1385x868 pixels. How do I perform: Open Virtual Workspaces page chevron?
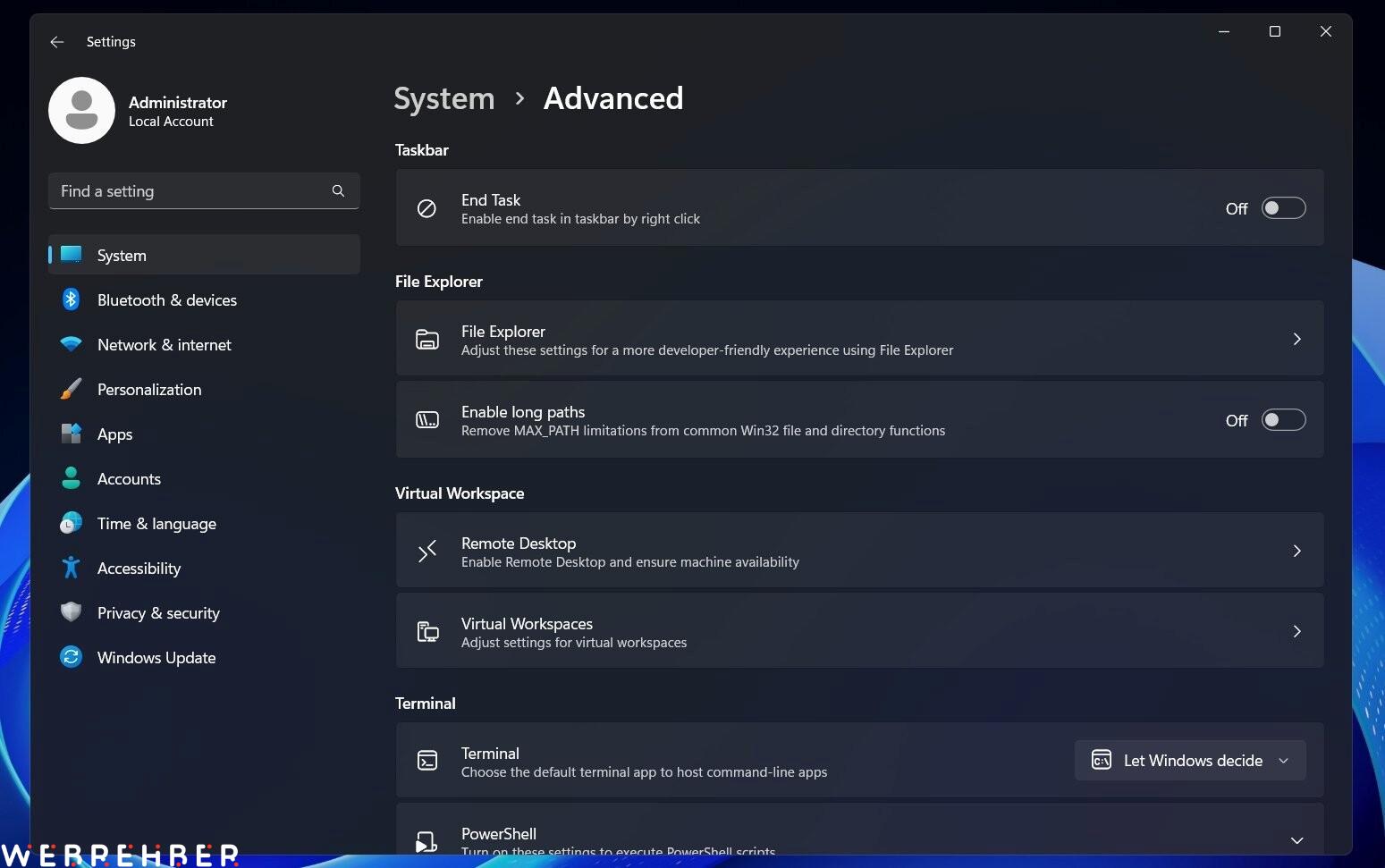coord(1296,631)
